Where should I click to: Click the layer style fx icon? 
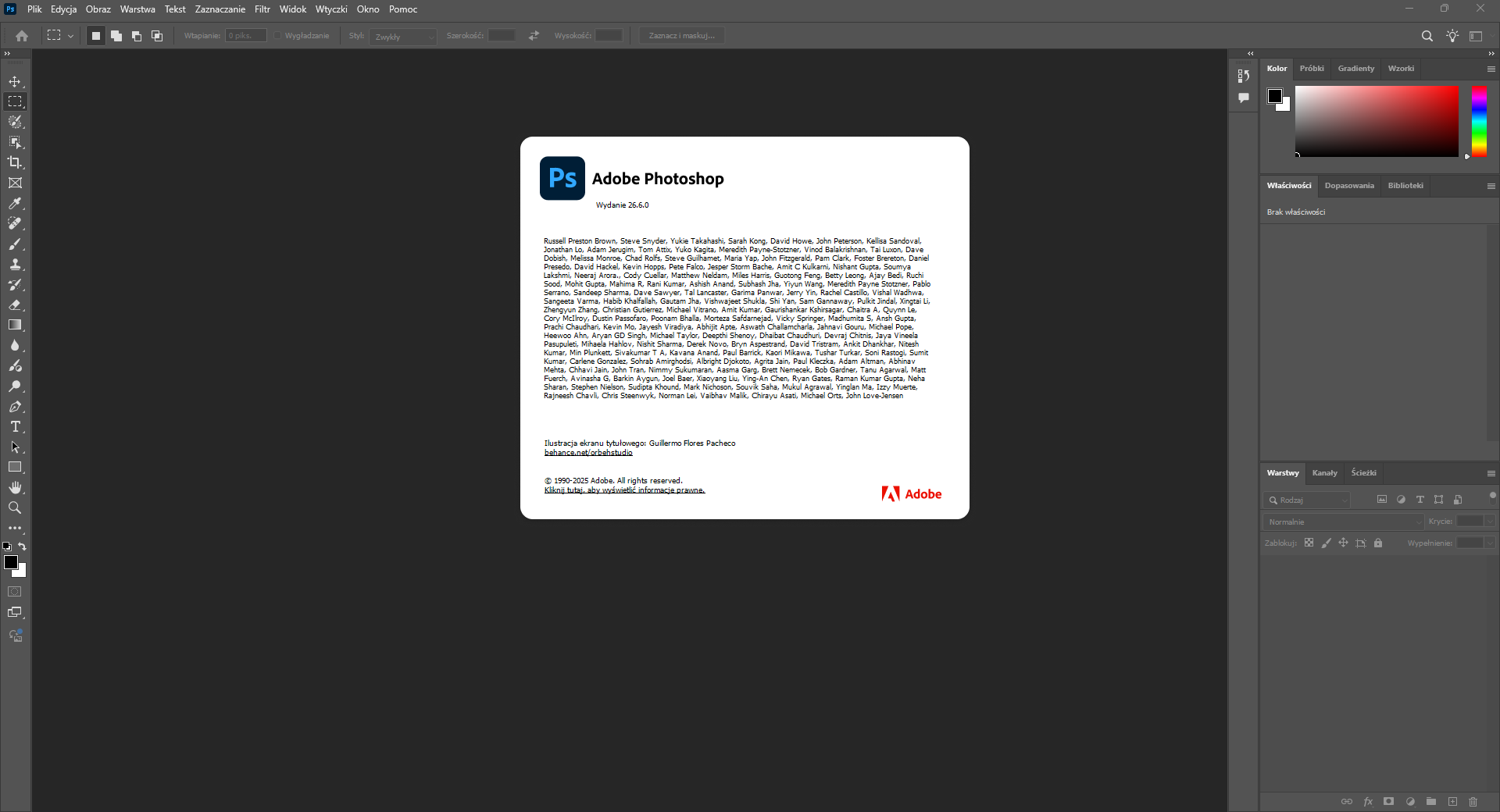(1368, 802)
